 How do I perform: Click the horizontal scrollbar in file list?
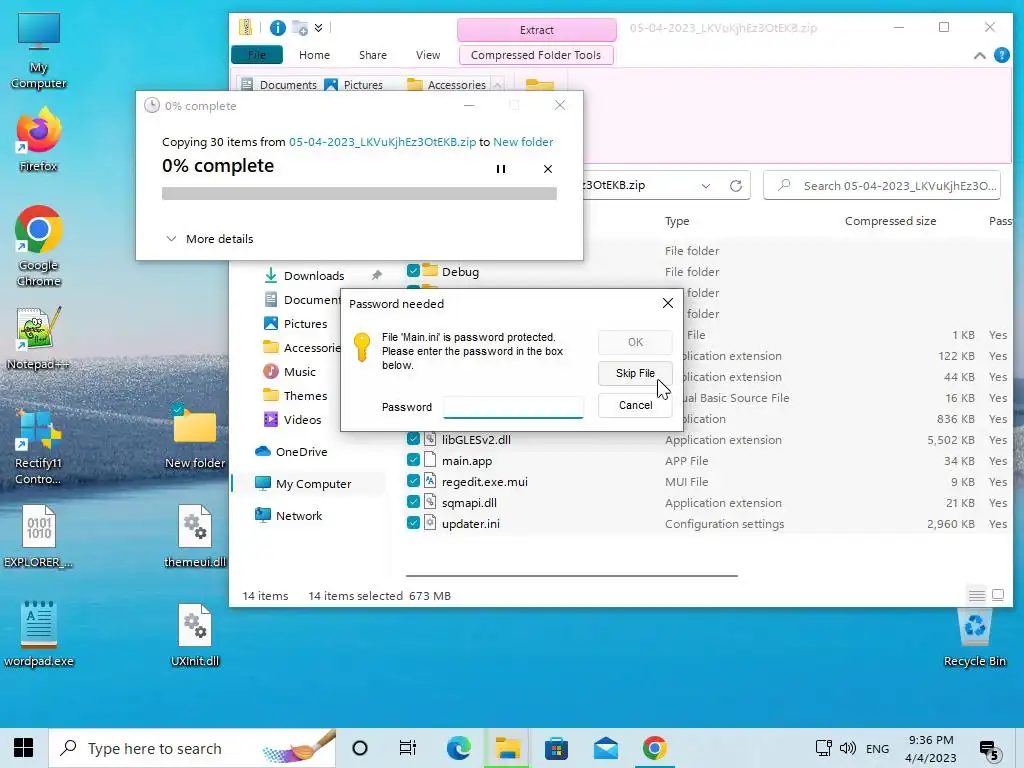click(571, 576)
